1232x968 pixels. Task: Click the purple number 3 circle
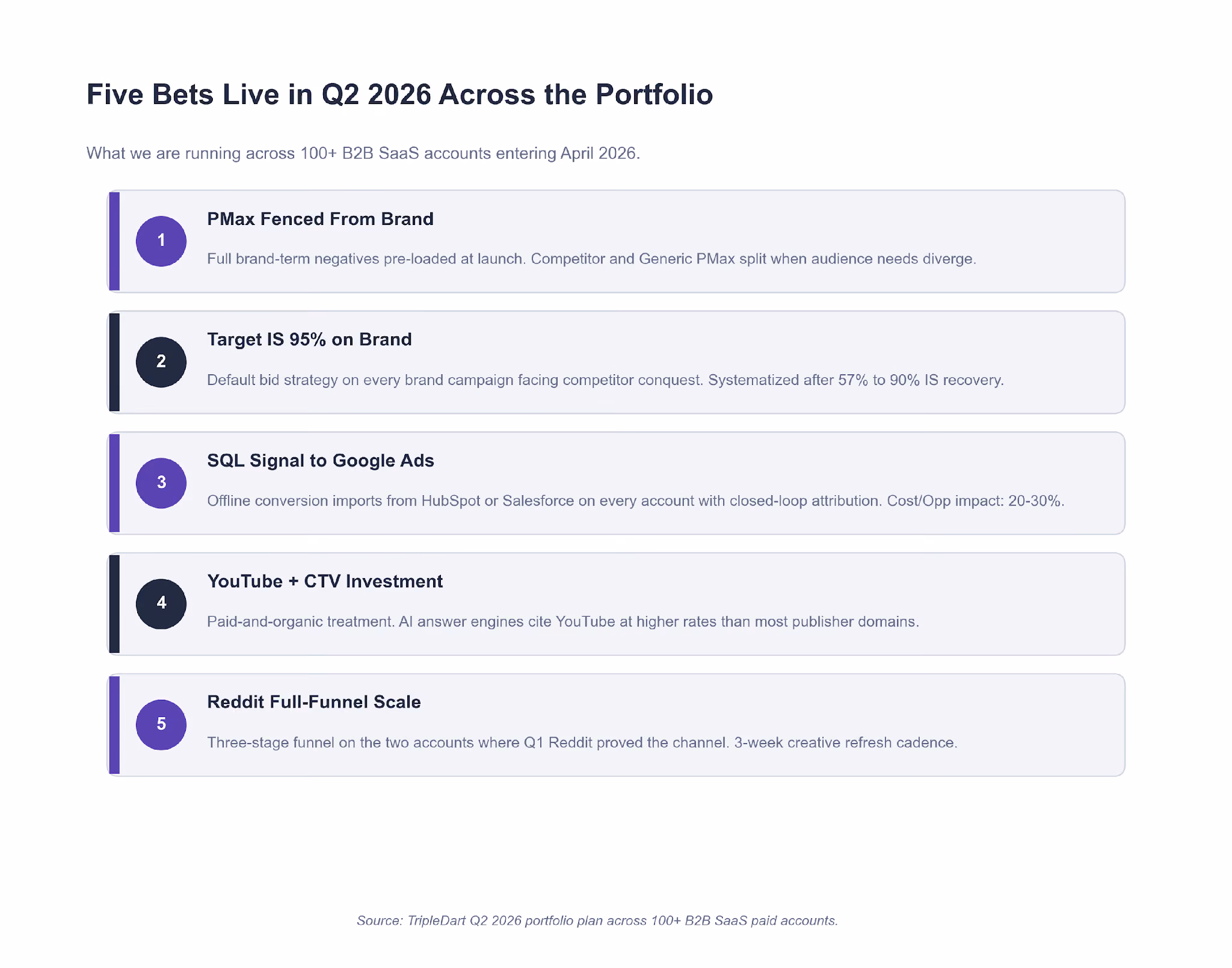point(161,482)
